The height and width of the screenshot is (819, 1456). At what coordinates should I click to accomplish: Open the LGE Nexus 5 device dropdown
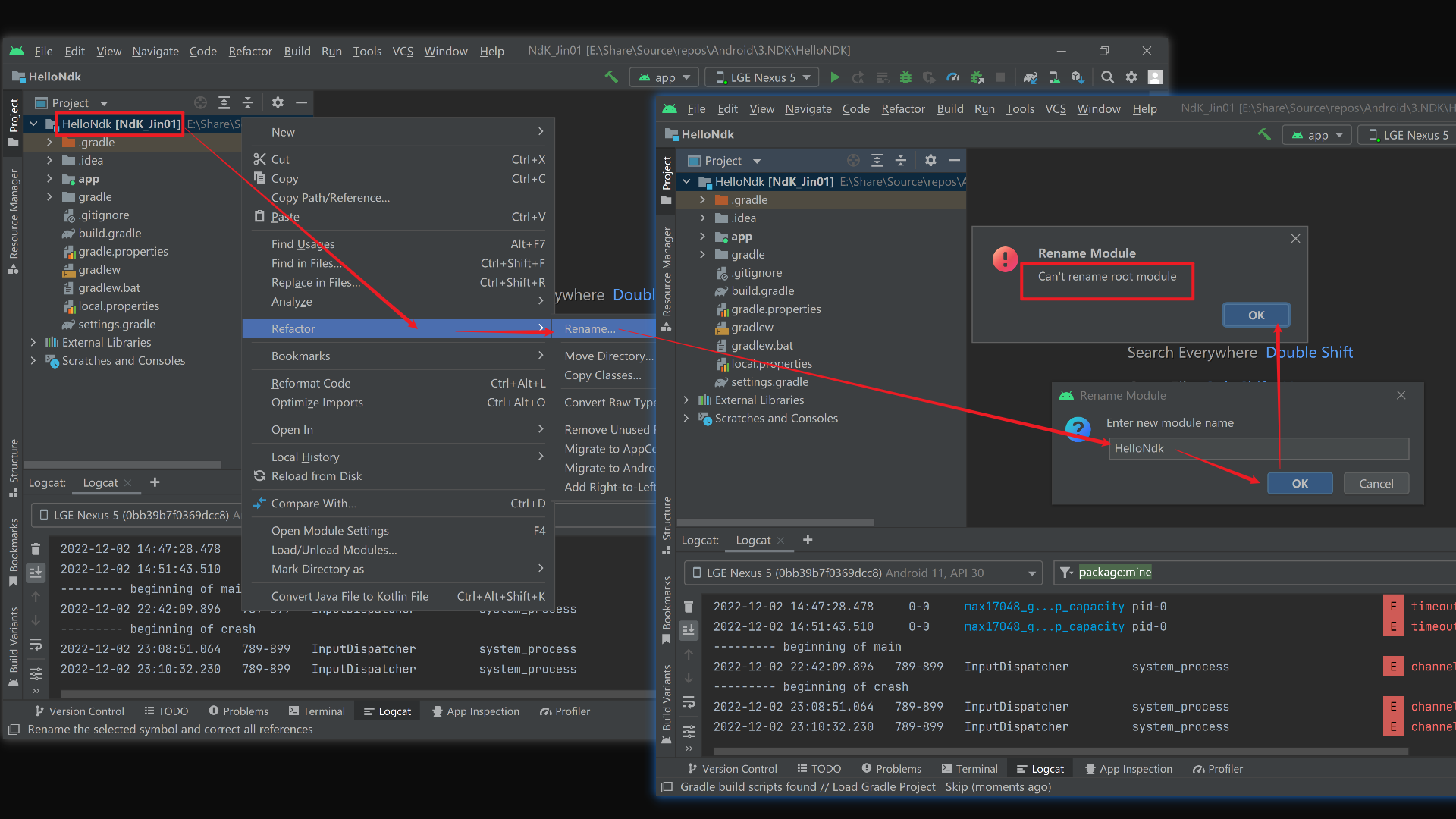[763, 77]
